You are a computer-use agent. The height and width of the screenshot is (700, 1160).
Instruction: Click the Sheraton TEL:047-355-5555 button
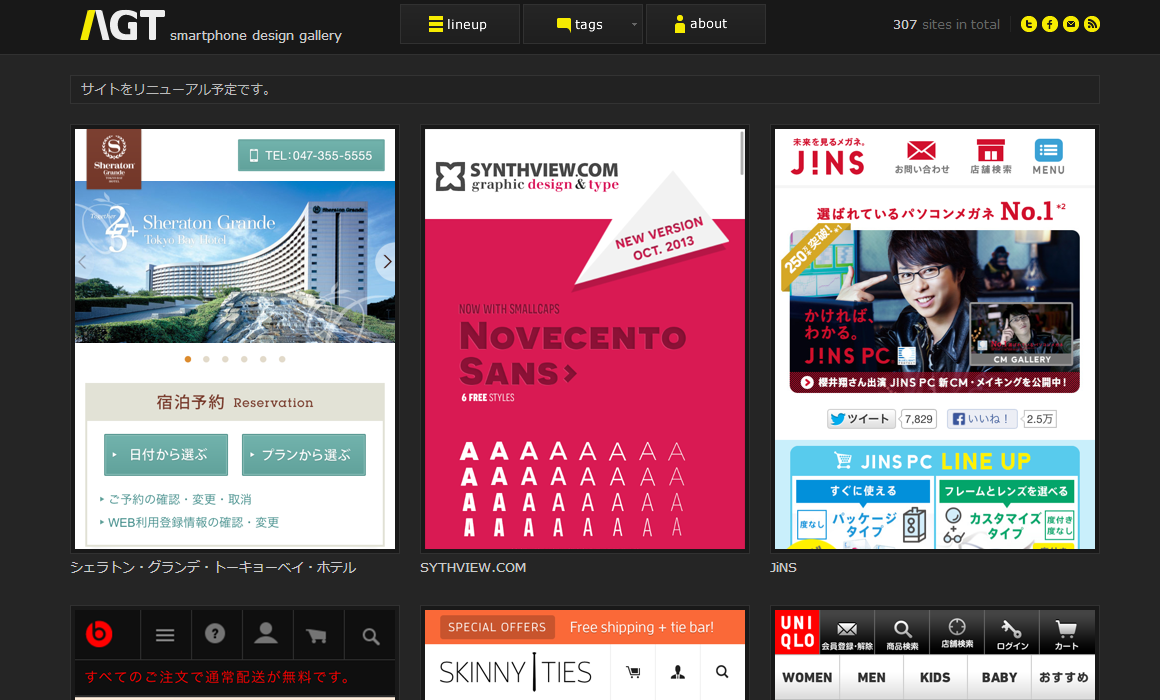point(311,155)
